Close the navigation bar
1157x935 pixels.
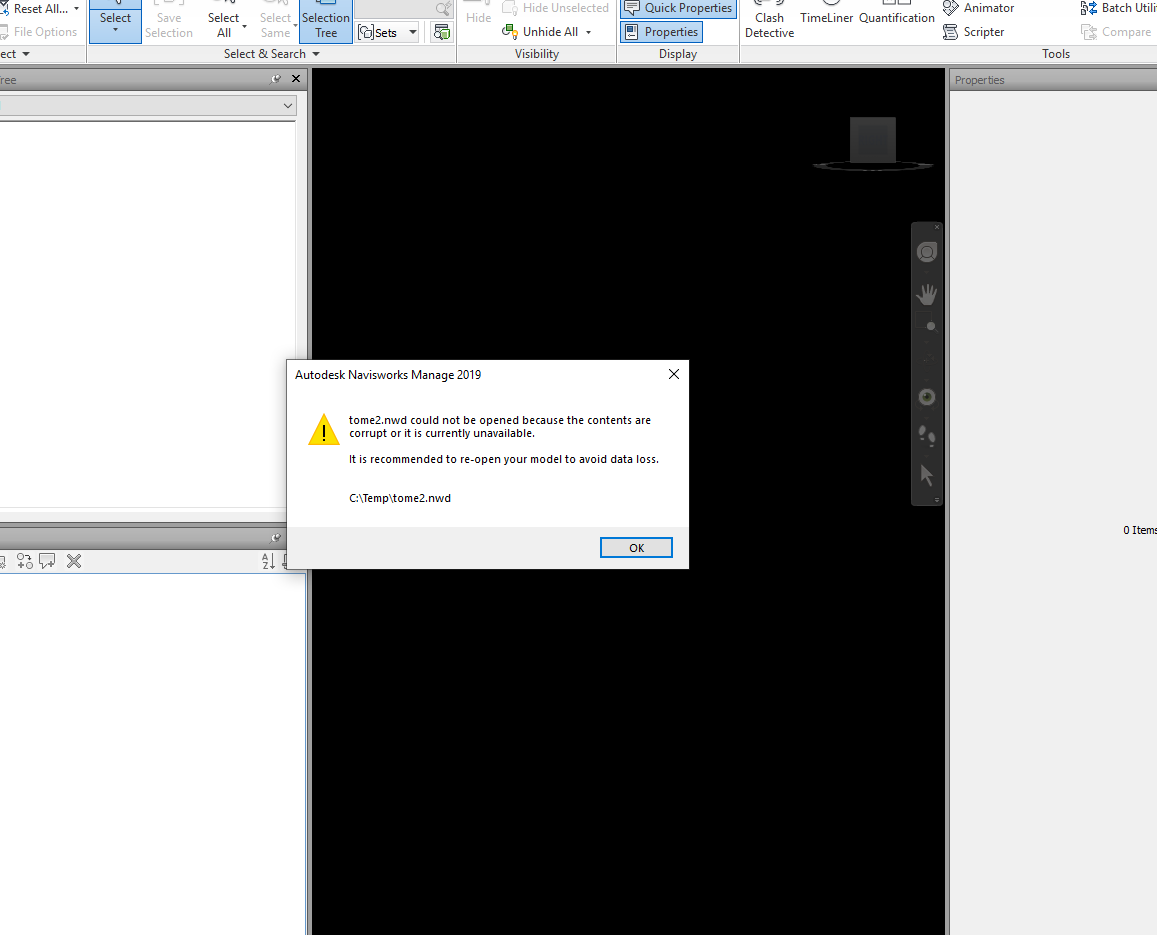coord(937,227)
